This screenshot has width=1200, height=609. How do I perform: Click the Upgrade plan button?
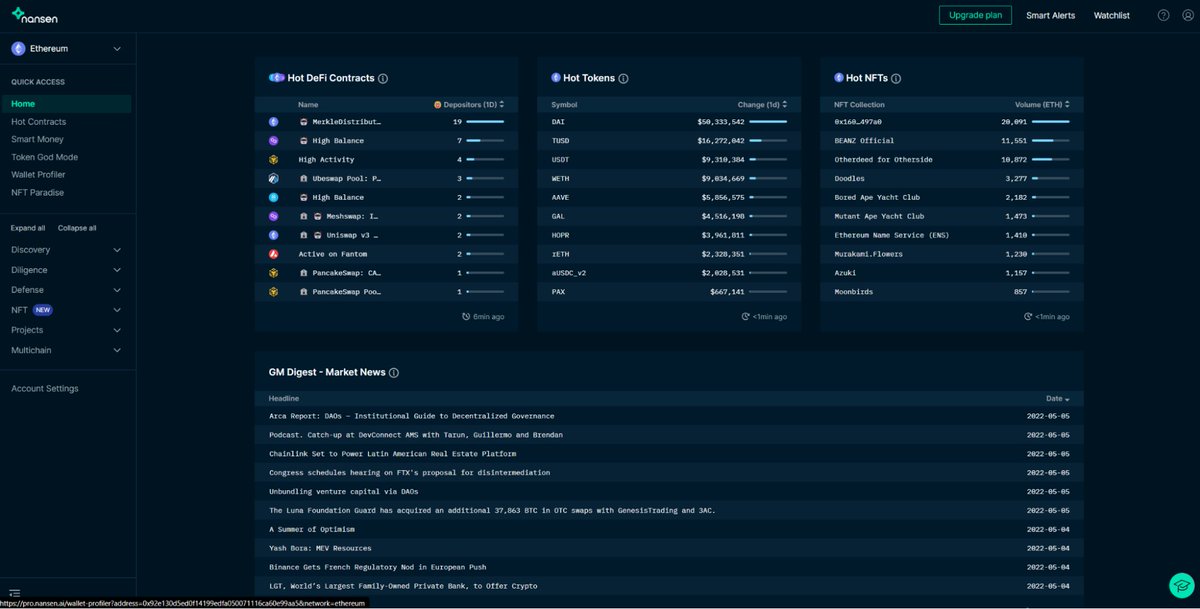point(975,15)
